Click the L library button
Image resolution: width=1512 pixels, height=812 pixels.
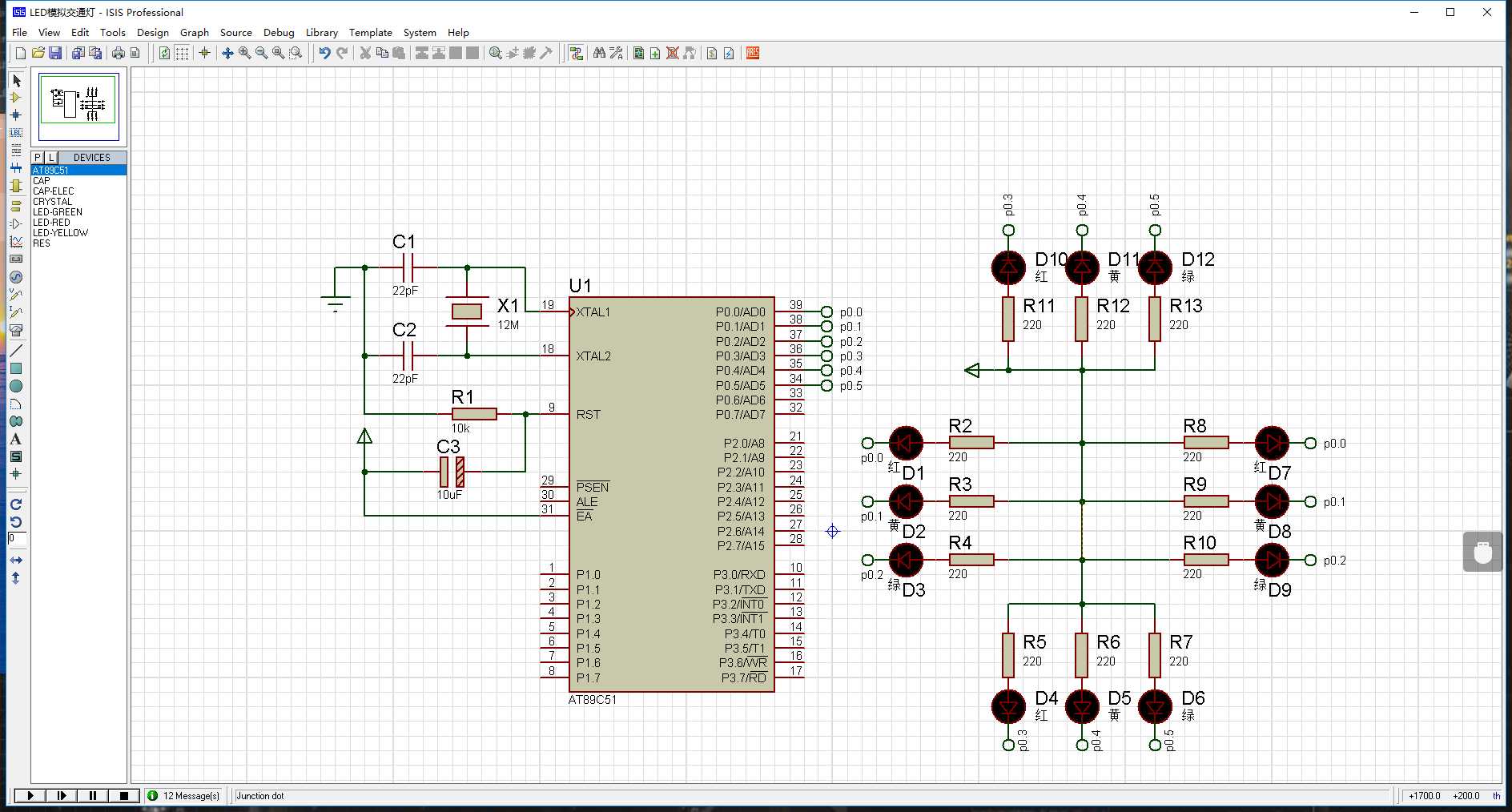pyautogui.click(x=50, y=158)
